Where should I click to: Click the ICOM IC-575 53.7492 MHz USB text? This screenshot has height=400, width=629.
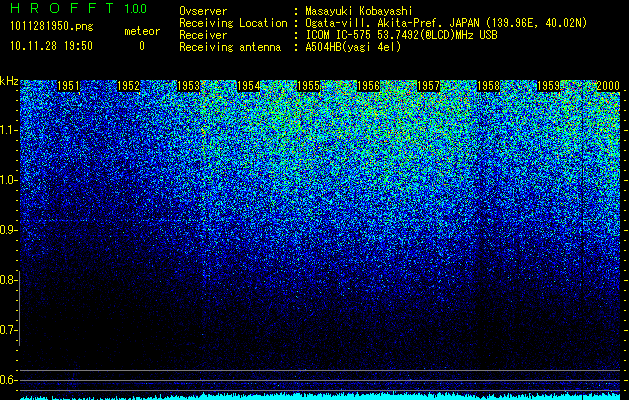tap(401, 35)
